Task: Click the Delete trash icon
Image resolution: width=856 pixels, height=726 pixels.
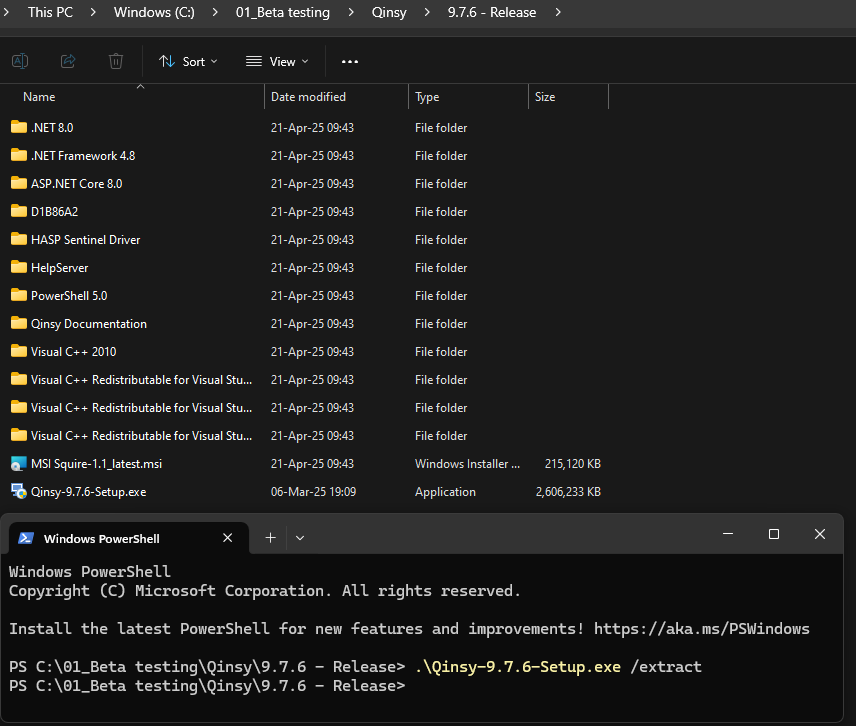Action: (116, 61)
